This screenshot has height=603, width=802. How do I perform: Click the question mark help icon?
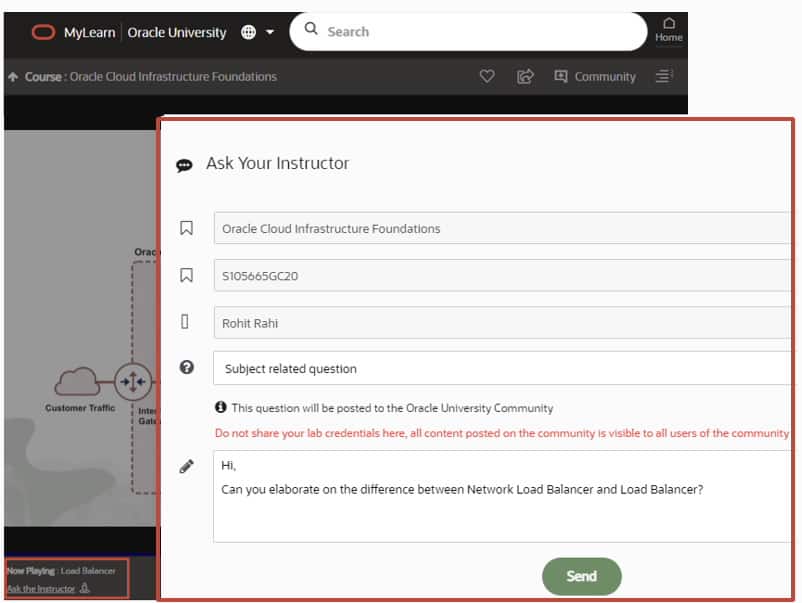[x=185, y=368]
